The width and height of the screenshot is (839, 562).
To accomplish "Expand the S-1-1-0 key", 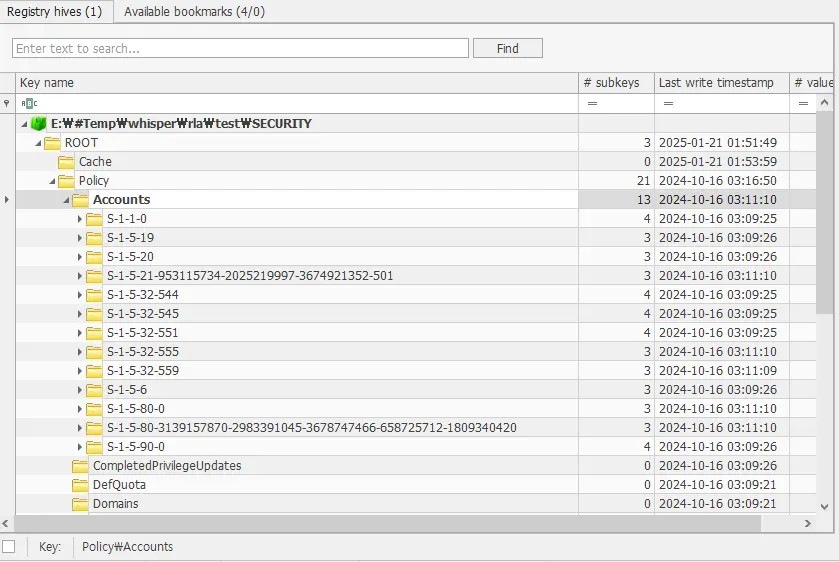I will 80,219.
